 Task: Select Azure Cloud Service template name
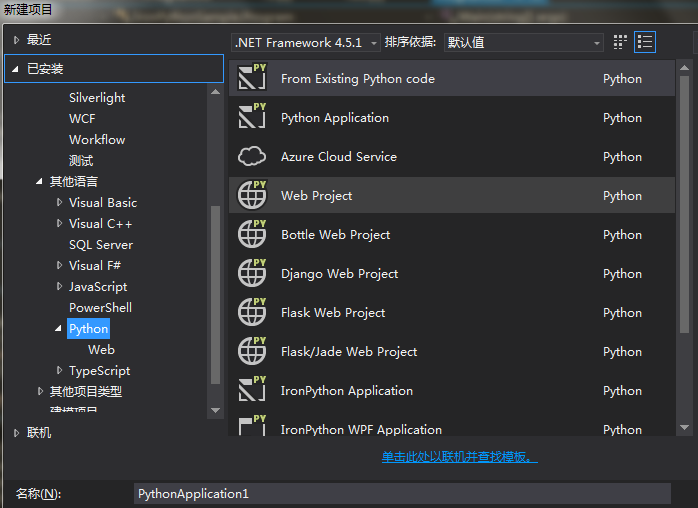339,157
